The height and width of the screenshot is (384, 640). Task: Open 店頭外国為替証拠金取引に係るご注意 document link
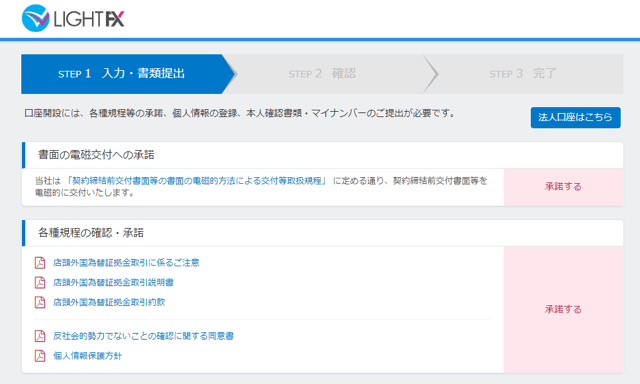[126, 263]
